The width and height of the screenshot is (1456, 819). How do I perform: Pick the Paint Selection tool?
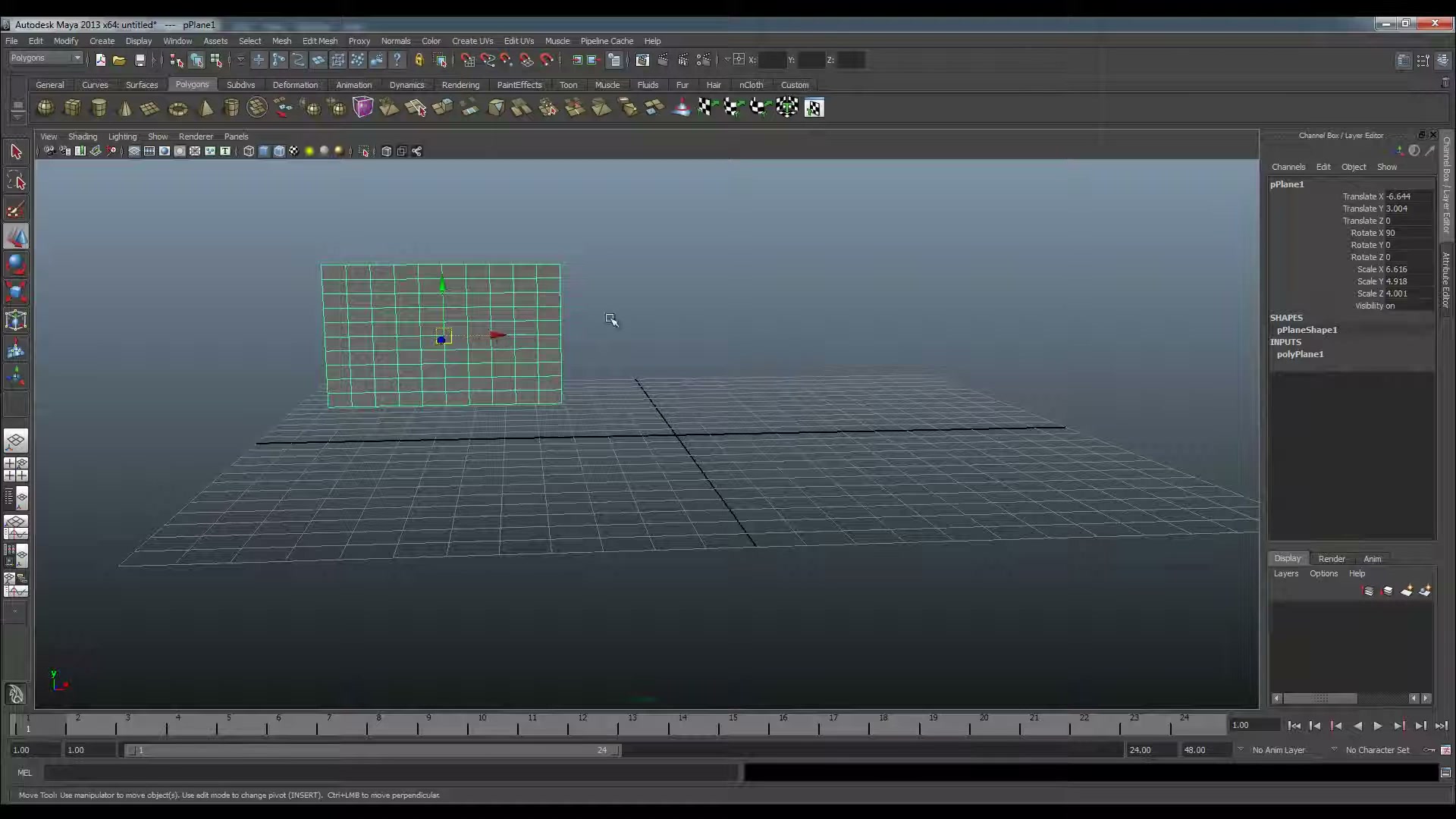pyautogui.click(x=16, y=210)
